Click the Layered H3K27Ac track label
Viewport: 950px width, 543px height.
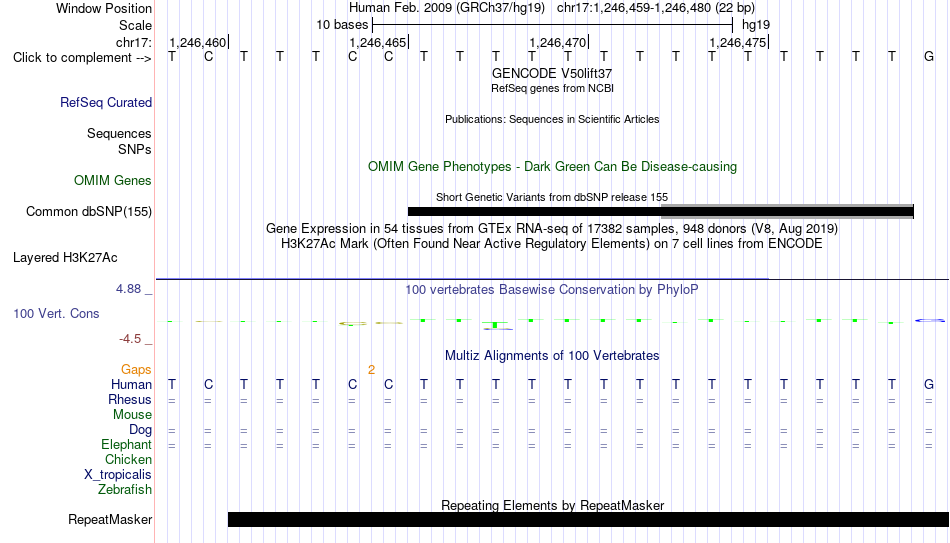(x=65, y=258)
